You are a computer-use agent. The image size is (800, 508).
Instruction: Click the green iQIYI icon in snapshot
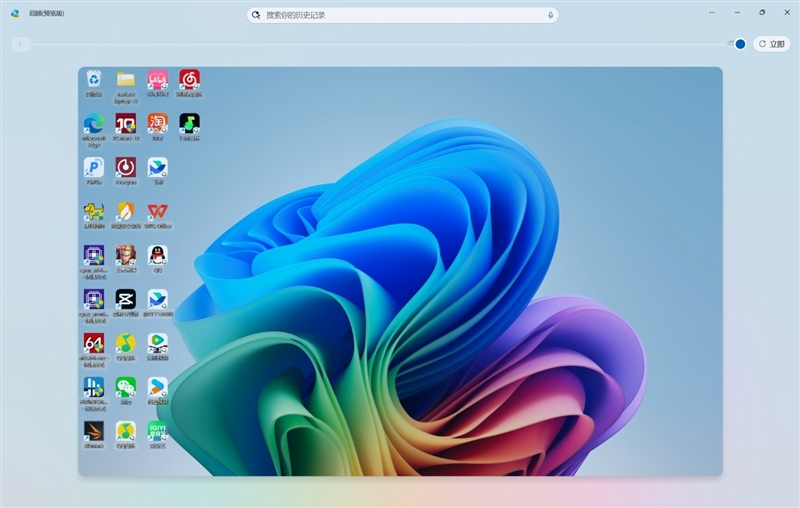tap(158, 431)
